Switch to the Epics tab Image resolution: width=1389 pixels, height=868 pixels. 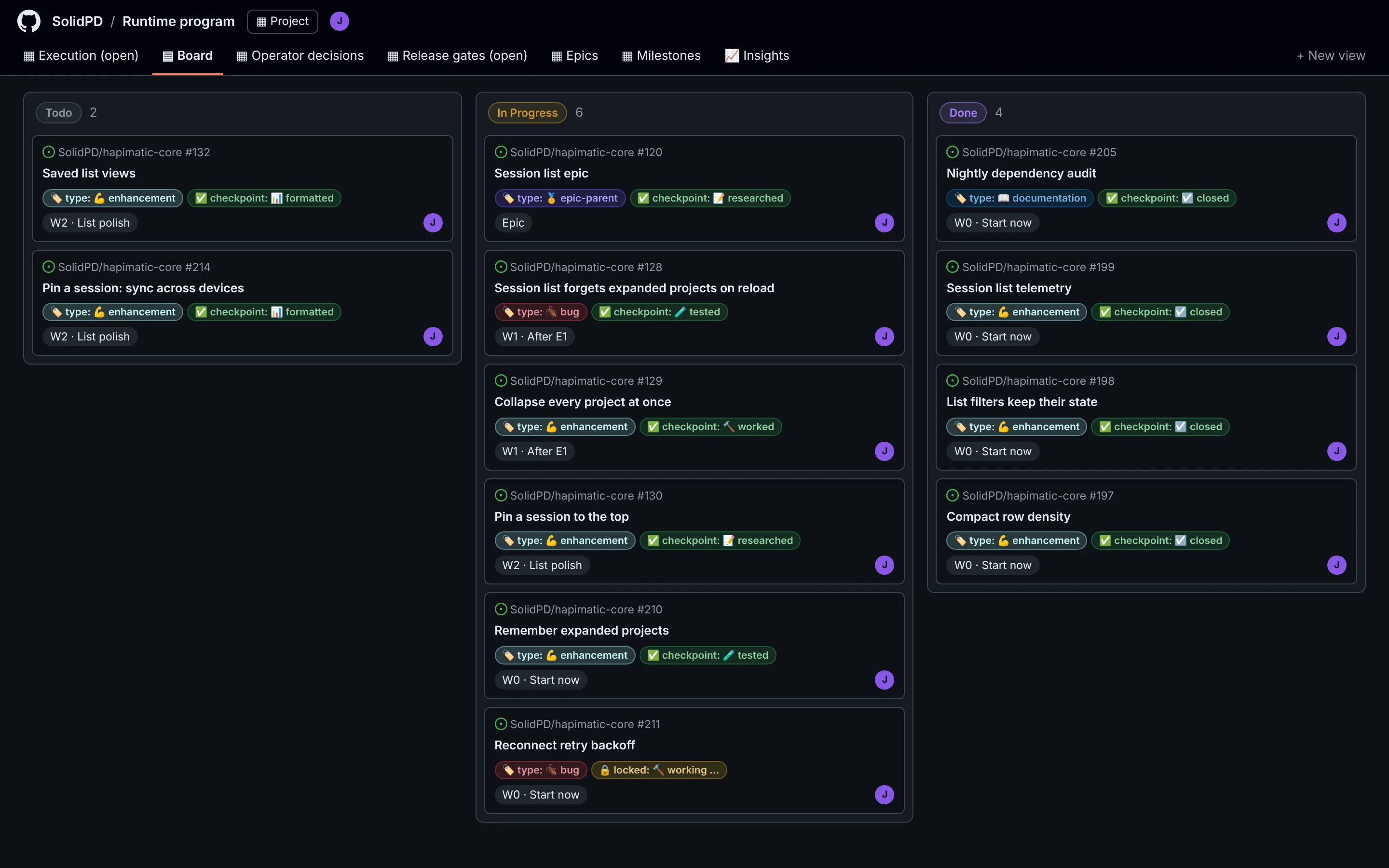tap(574, 55)
